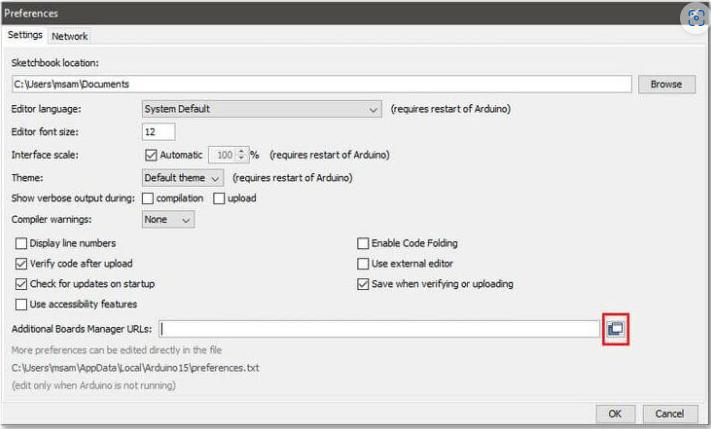Viewport: 711px width, 429px height.
Task: Open the preferences.txt file path link
Action: pos(135,368)
